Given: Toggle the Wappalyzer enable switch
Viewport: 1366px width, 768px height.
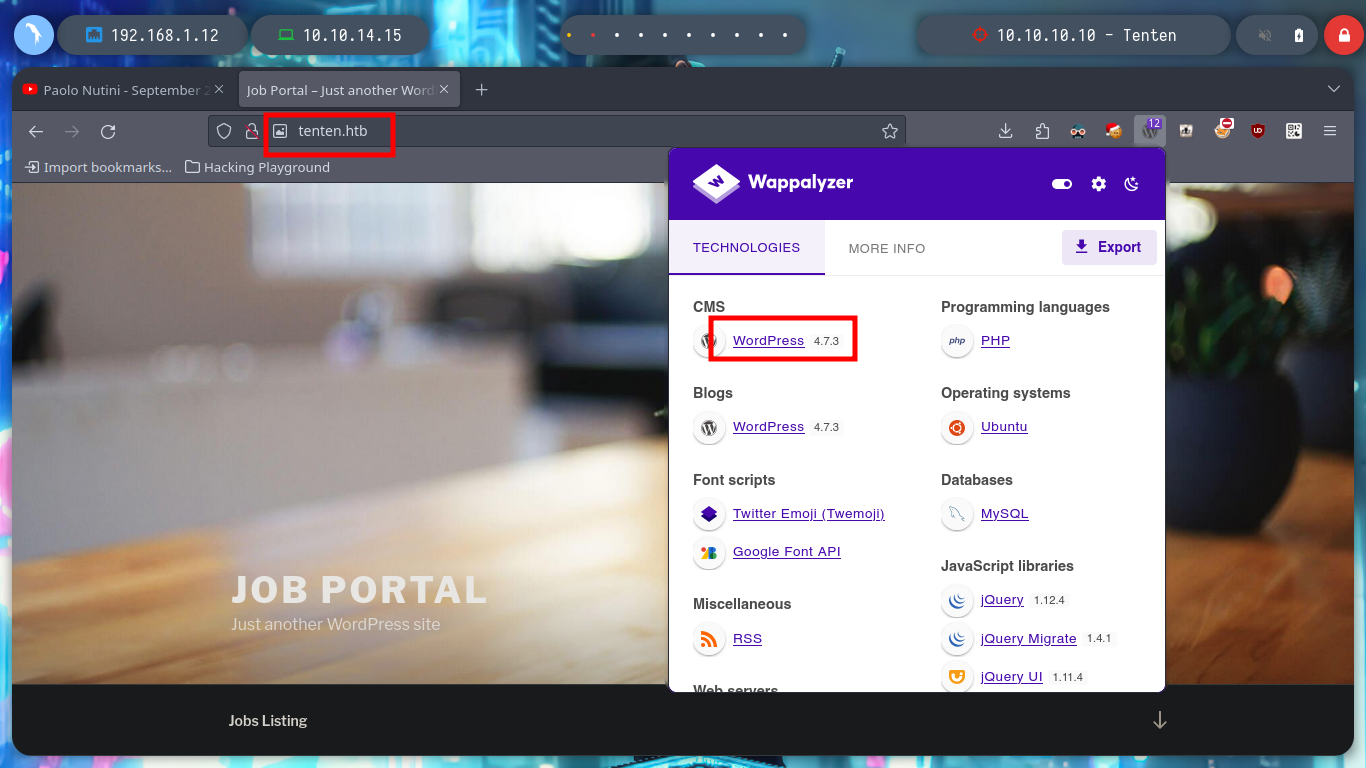Looking at the screenshot, I should pos(1062,184).
